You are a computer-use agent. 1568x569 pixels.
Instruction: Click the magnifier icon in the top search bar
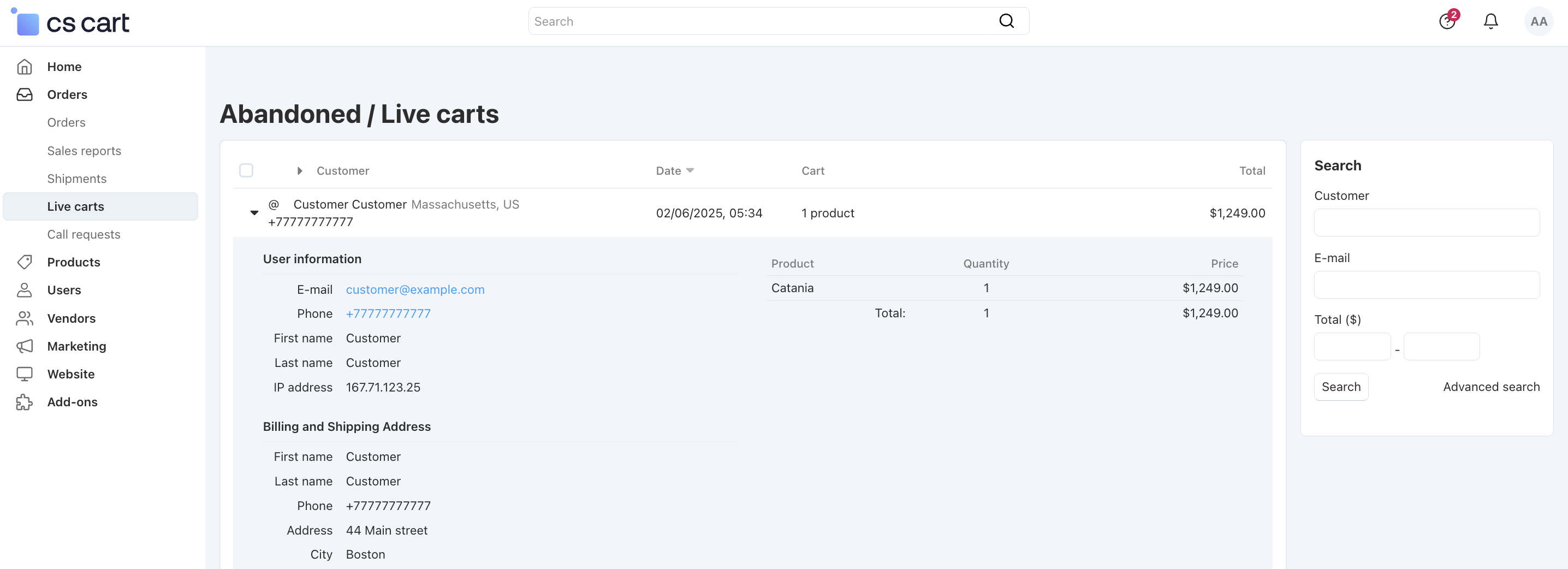click(x=1006, y=21)
